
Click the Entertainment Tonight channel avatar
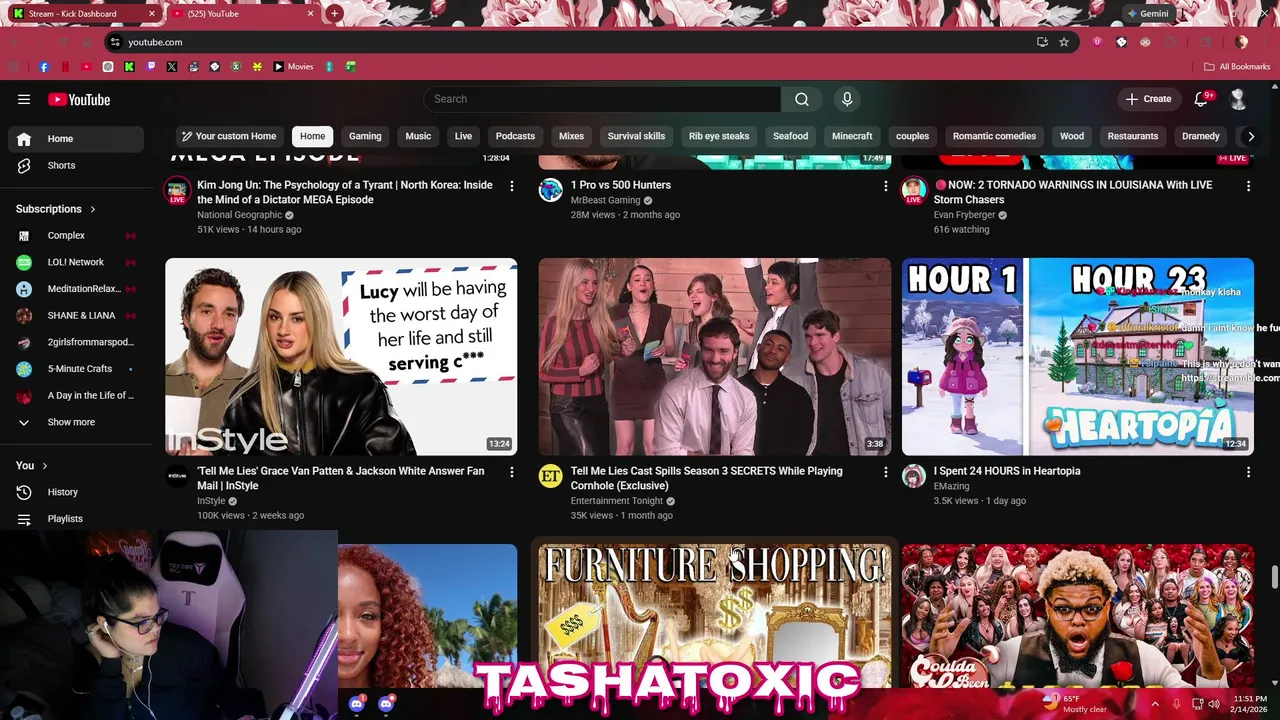coord(550,476)
